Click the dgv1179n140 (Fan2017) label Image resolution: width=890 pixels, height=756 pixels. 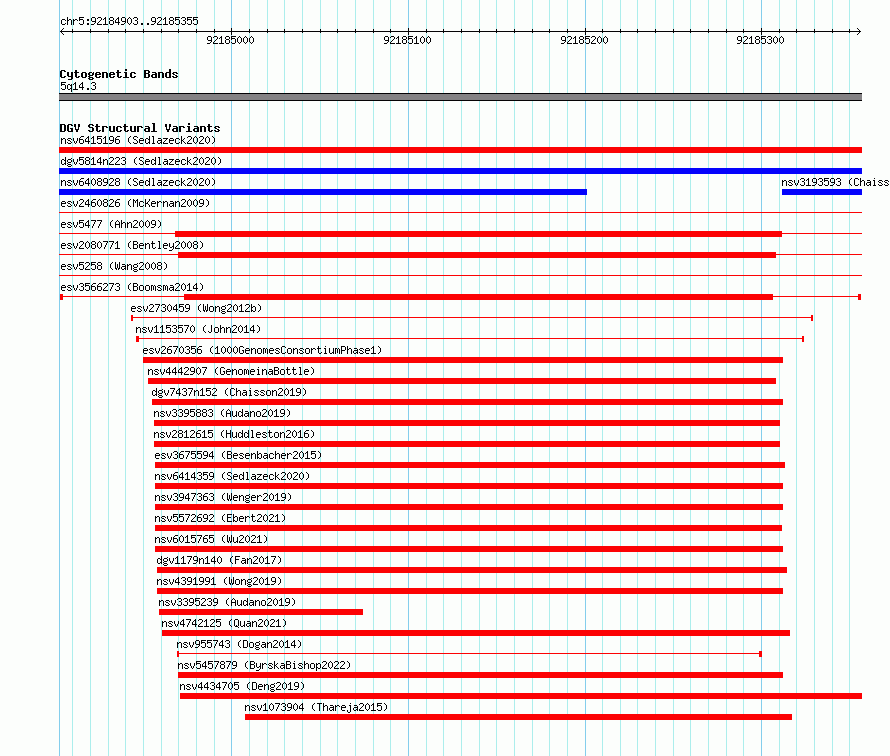pyautogui.click(x=219, y=560)
